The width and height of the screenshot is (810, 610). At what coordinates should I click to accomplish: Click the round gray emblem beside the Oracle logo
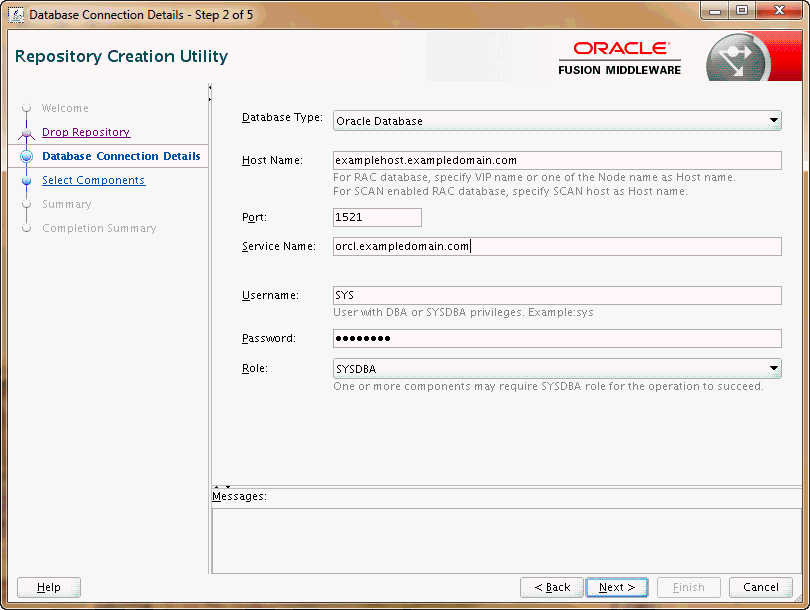(x=738, y=59)
